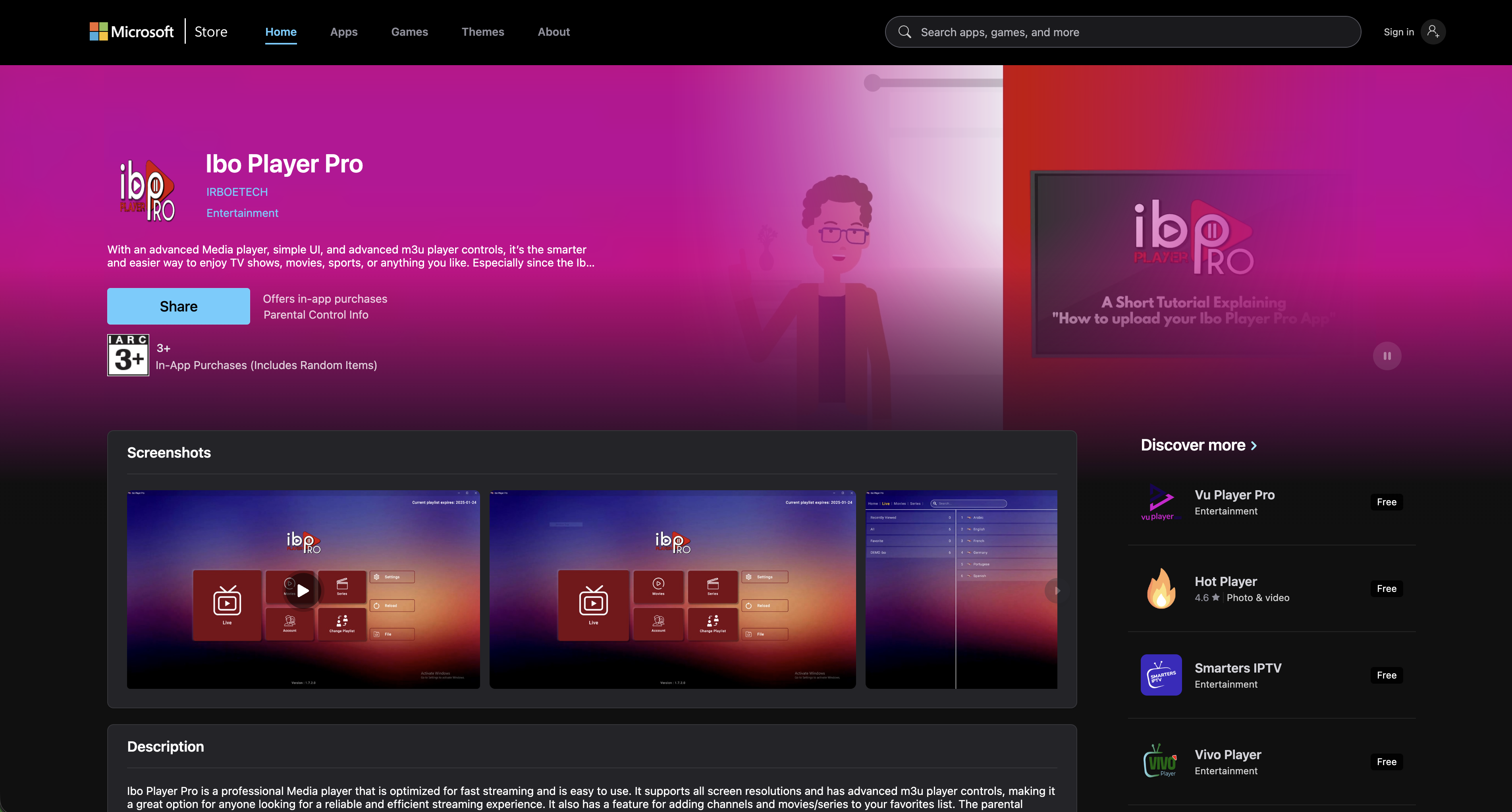
Task: Click the Share button
Action: pos(178,306)
